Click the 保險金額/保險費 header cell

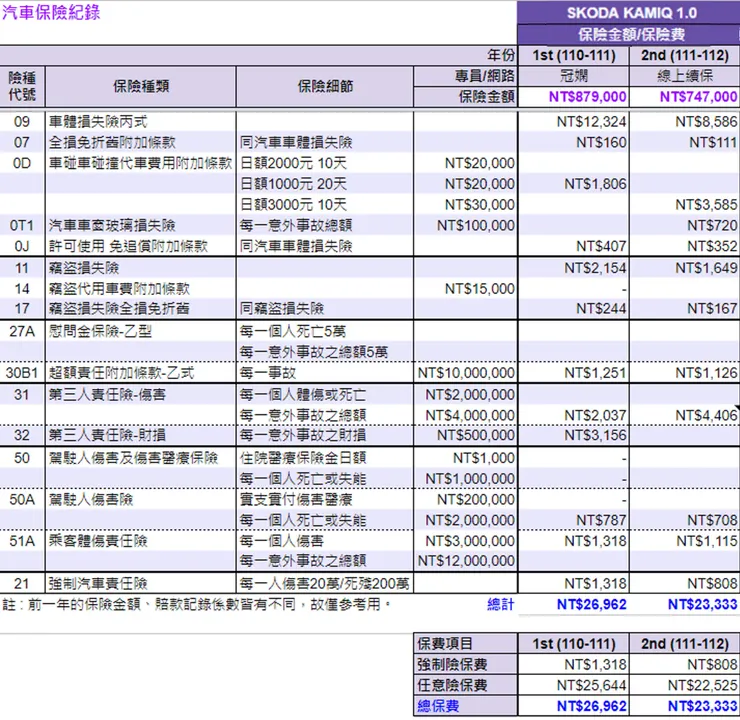(x=629, y=34)
